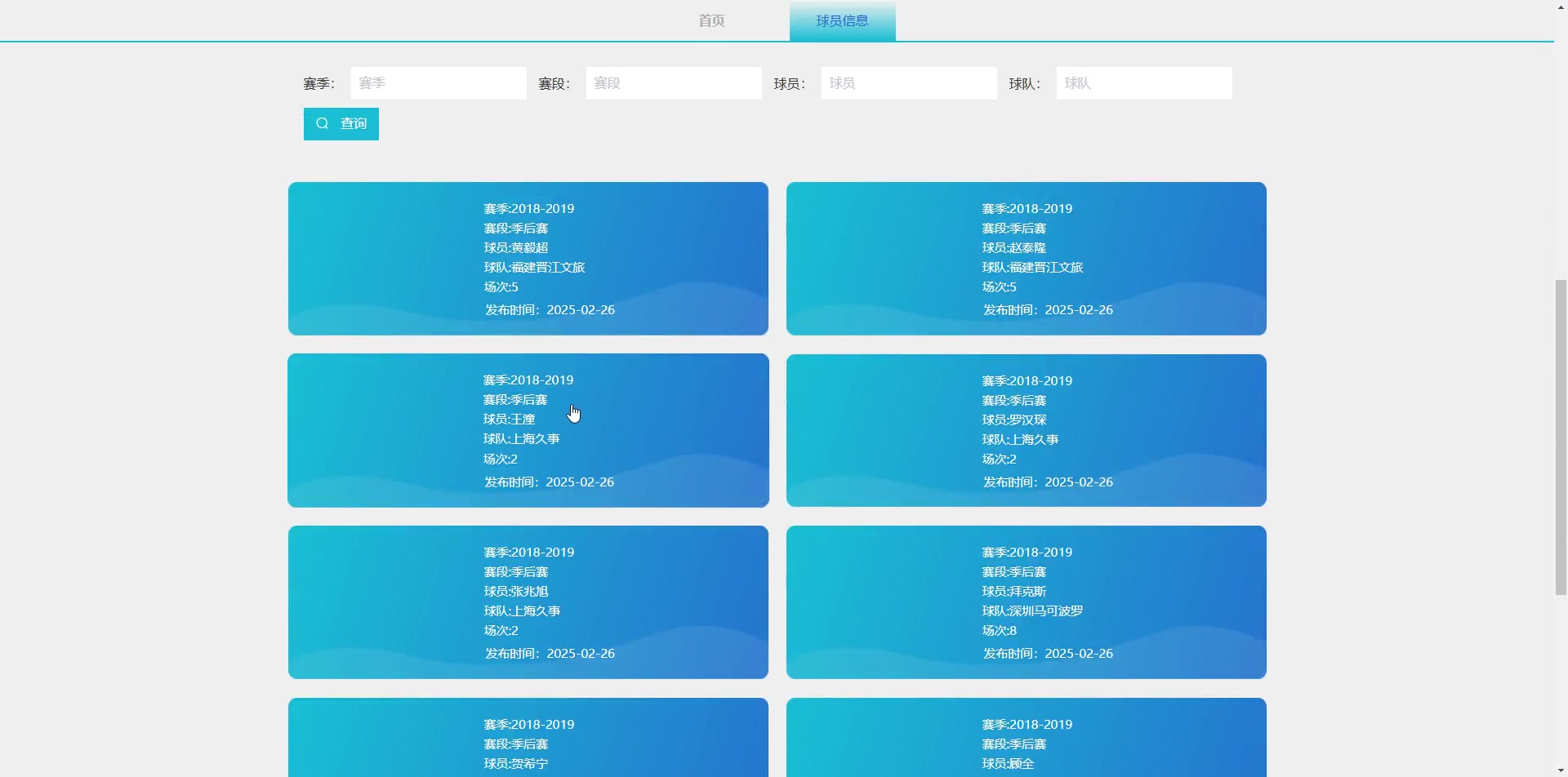Image resolution: width=1568 pixels, height=777 pixels.
Task: Open the player card for 罗汉琛
Action: click(1027, 430)
